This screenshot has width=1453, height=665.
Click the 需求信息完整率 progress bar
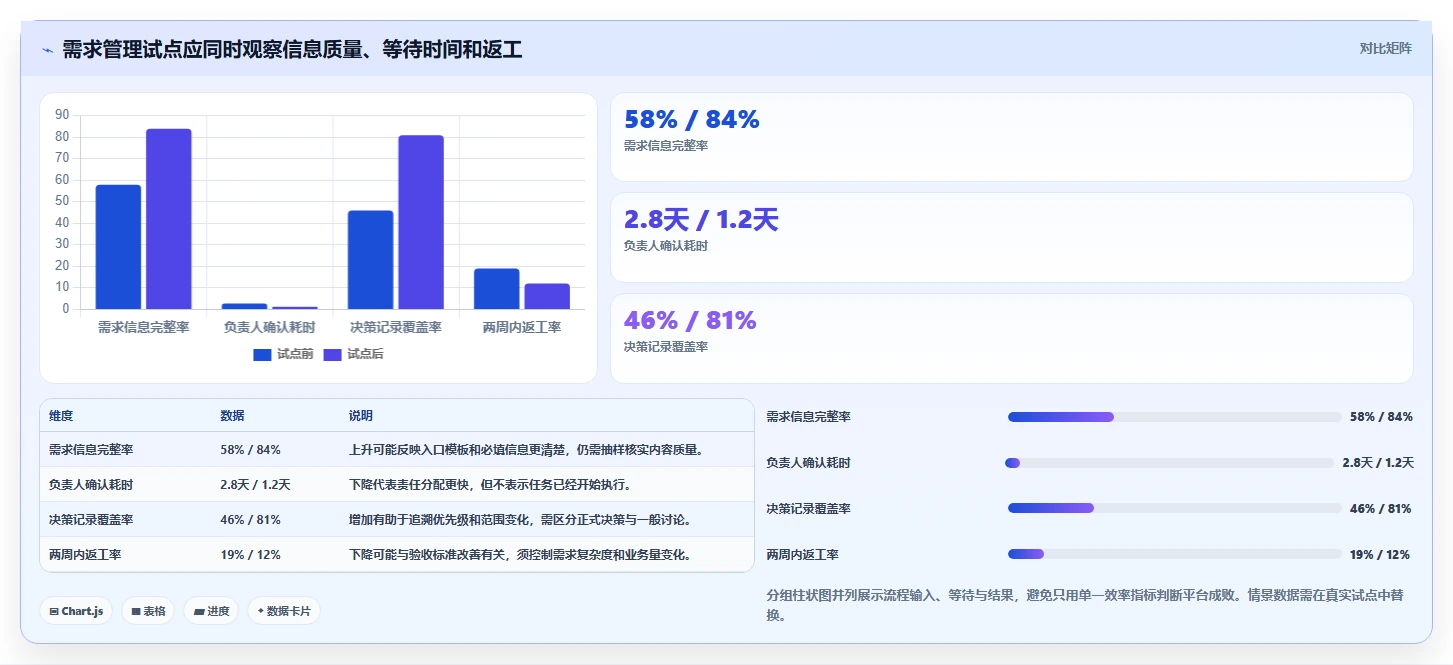[x=1174, y=417]
